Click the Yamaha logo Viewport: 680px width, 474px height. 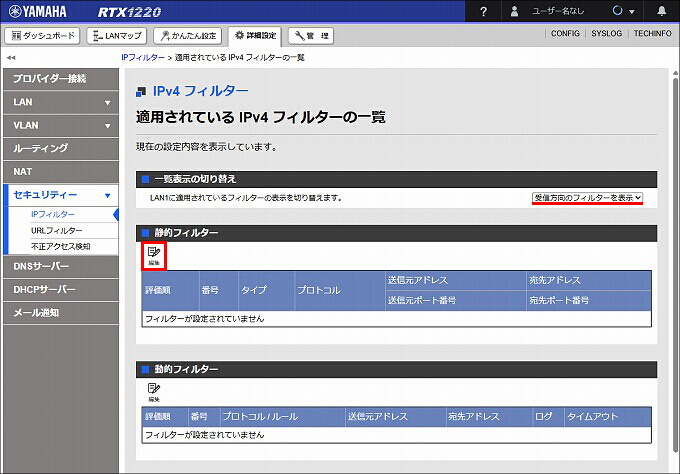(x=37, y=11)
